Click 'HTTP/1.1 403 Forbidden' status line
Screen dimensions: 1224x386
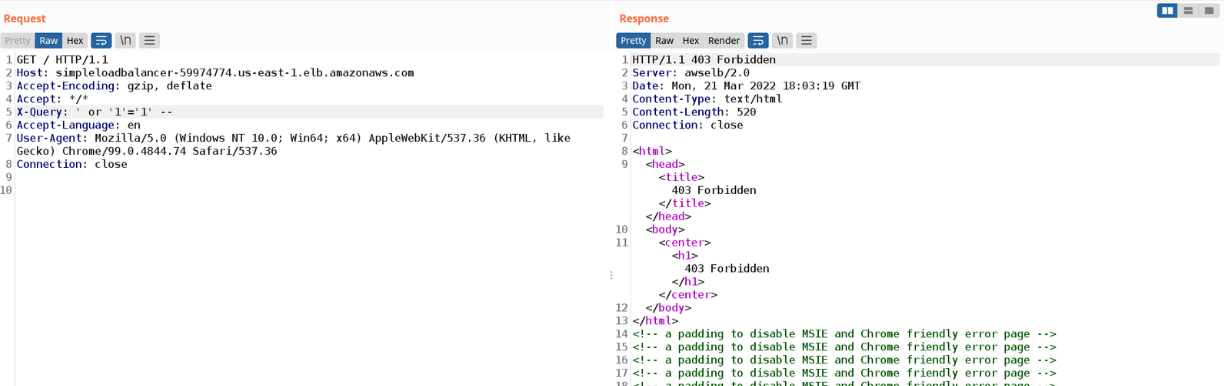(704, 60)
